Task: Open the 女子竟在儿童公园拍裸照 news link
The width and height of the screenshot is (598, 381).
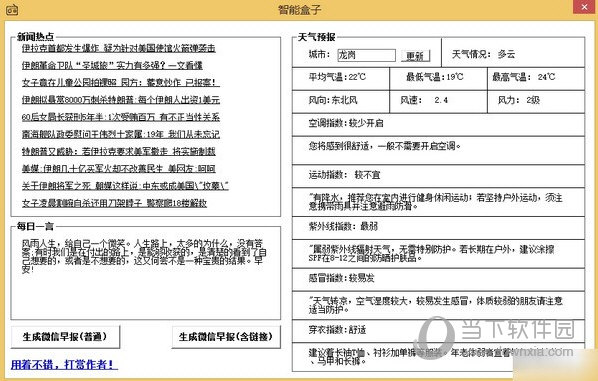Action: point(121,82)
